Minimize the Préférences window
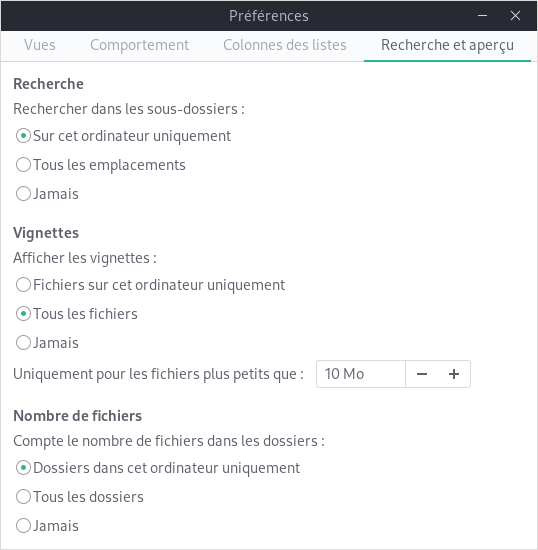The height and width of the screenshot is (550, 538). click(483, 16)
